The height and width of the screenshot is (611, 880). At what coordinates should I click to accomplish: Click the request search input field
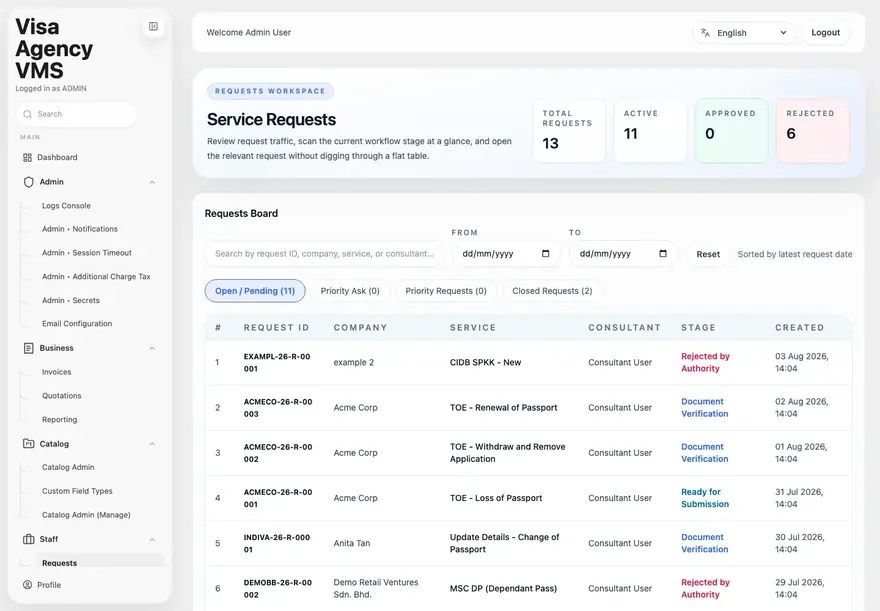pos(325,254)
